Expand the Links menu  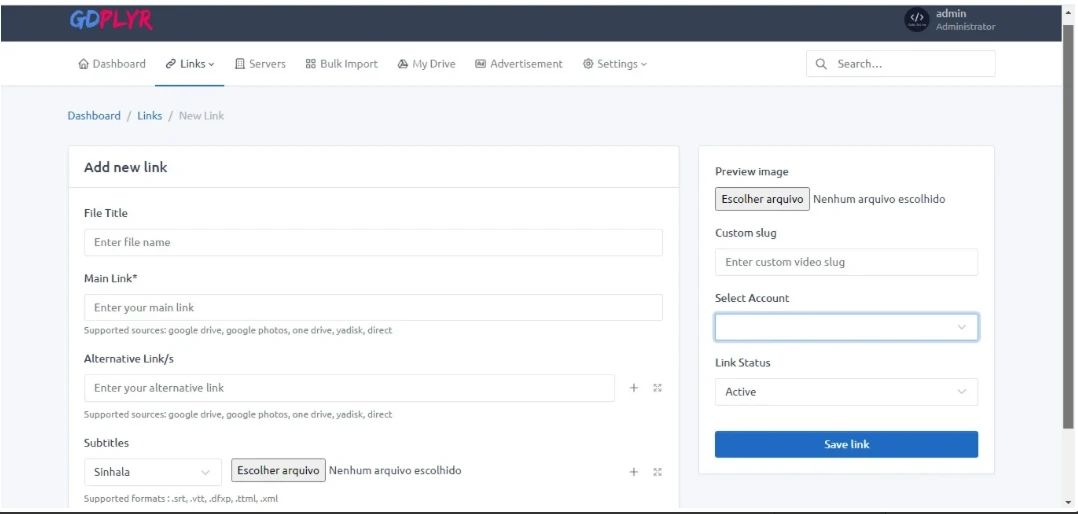point(190,64)
